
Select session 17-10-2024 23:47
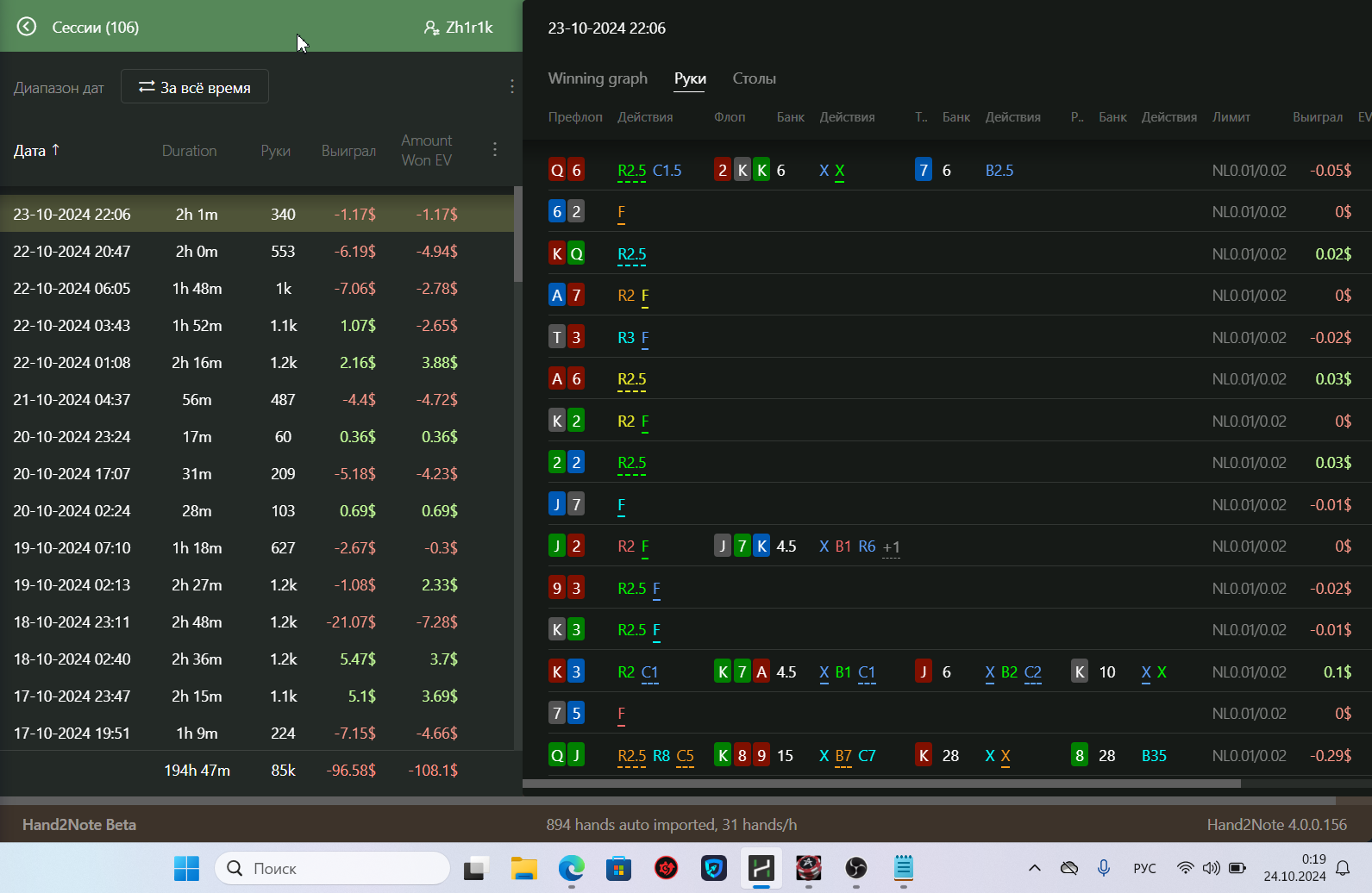point(257,696)
